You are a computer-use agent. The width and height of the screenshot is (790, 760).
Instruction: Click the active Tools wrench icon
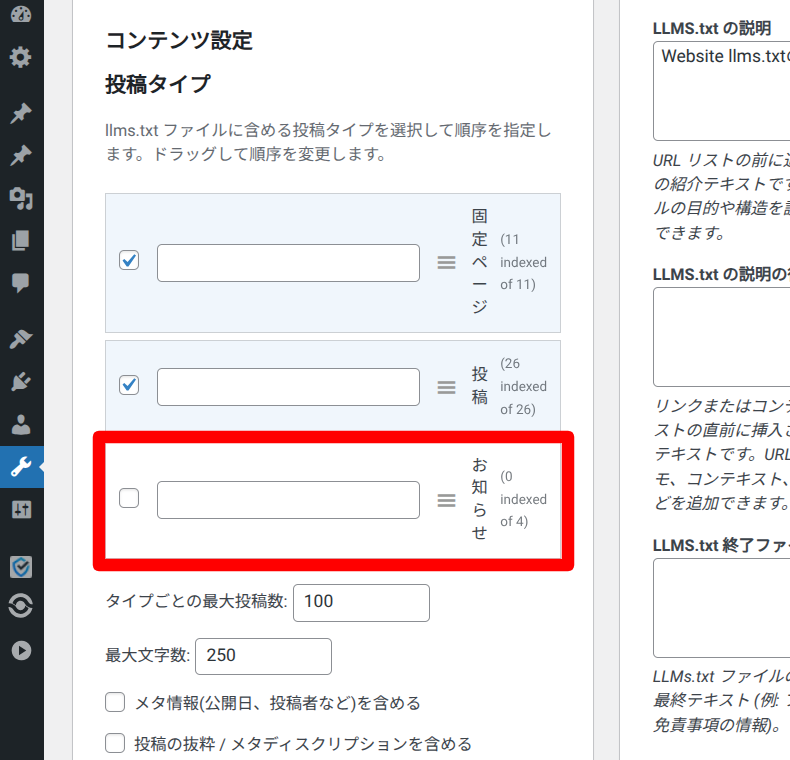click(22, 467)
